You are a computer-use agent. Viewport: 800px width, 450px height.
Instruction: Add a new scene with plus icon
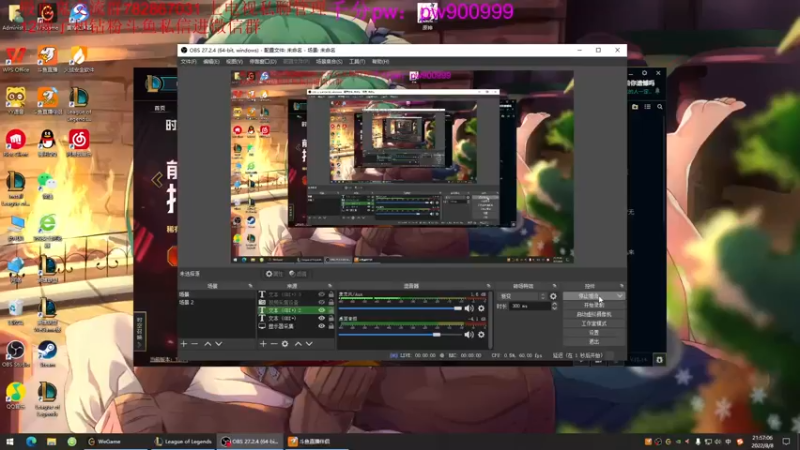[184, 344]
